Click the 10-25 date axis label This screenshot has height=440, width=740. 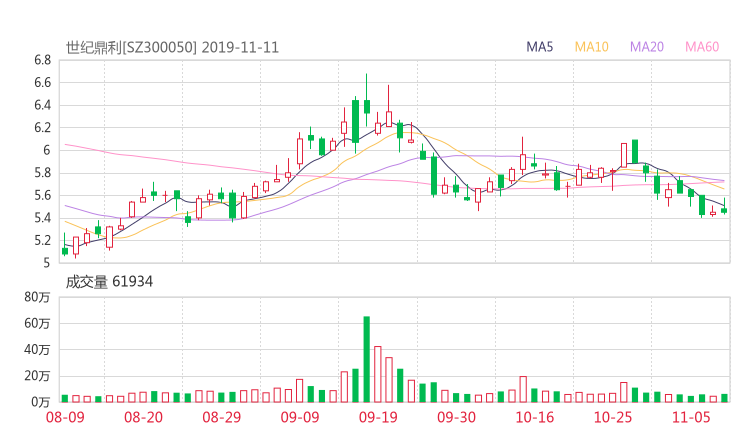pyautogui.click(x=613, y=417)
